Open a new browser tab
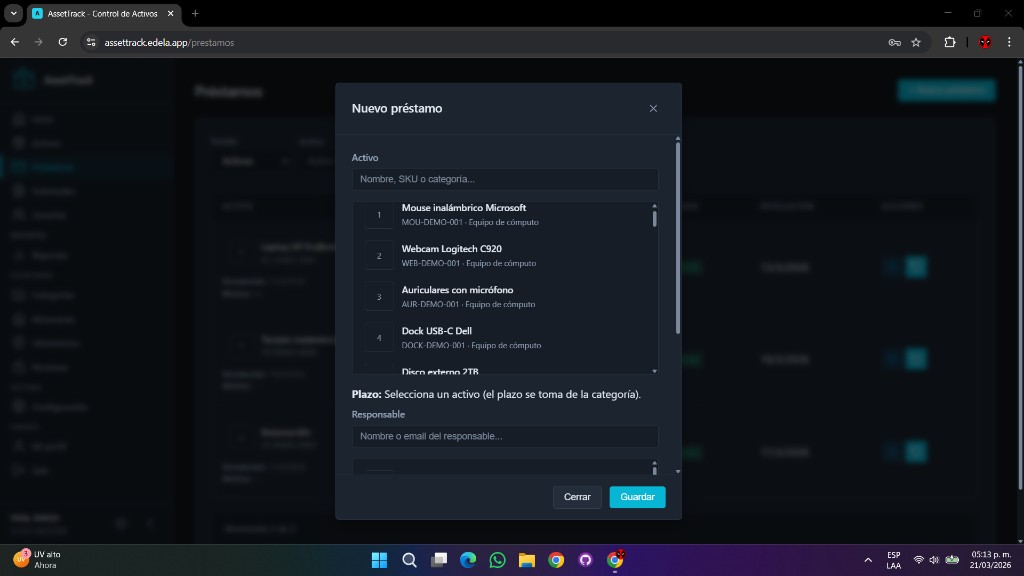The height and width of the screenshot is (576, 1024). coord(195,13)
